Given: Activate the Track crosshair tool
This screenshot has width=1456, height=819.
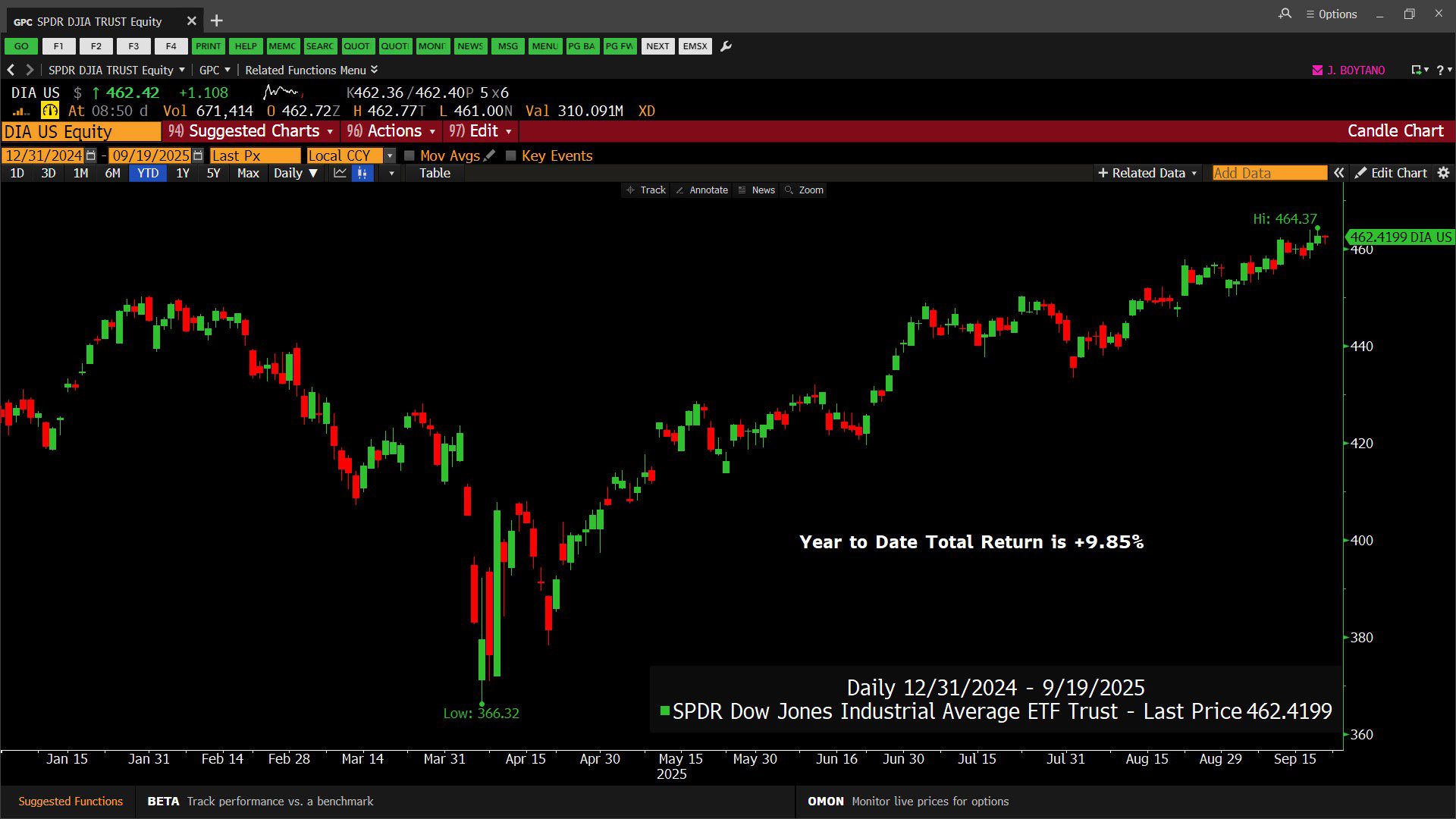Looking at the screenshot, I should point(645,190).
